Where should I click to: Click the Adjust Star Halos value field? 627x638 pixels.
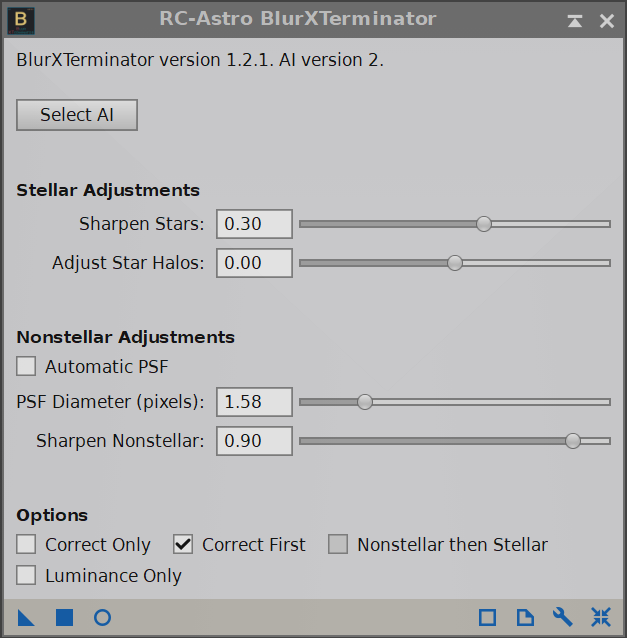click(x=254, y=263)
